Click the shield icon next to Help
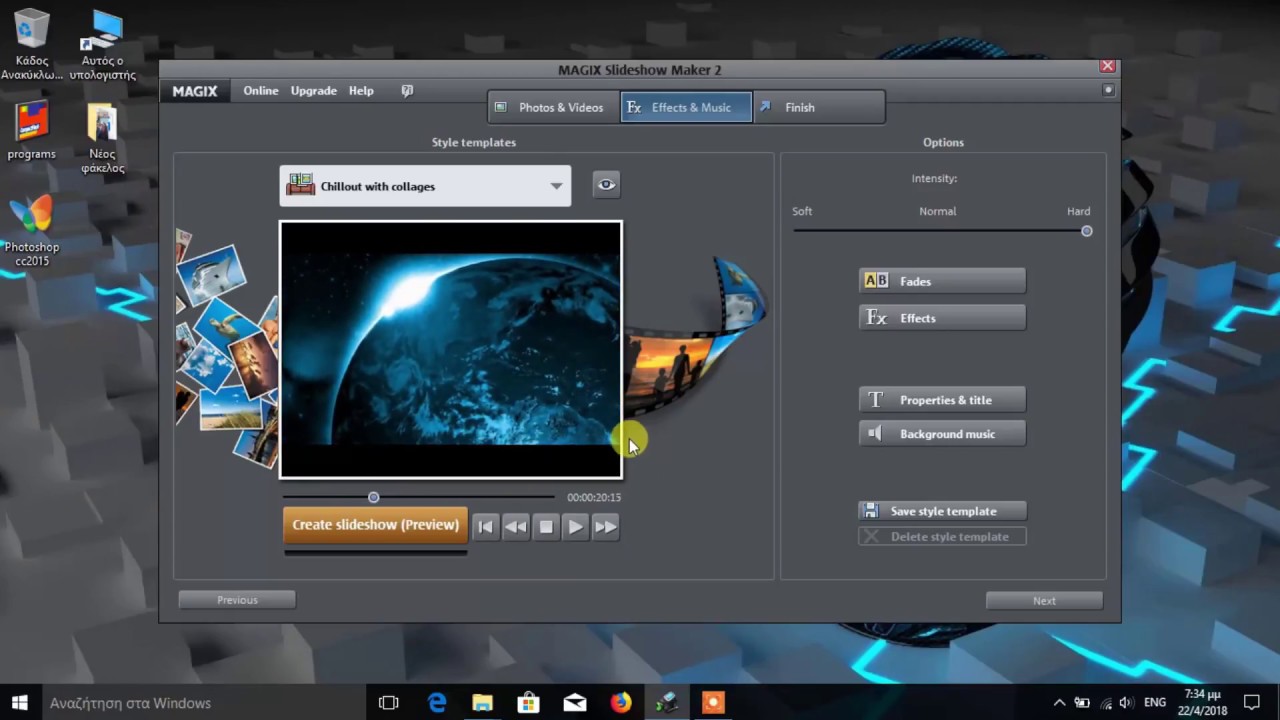1280x720 pixels. pos(407,90)
